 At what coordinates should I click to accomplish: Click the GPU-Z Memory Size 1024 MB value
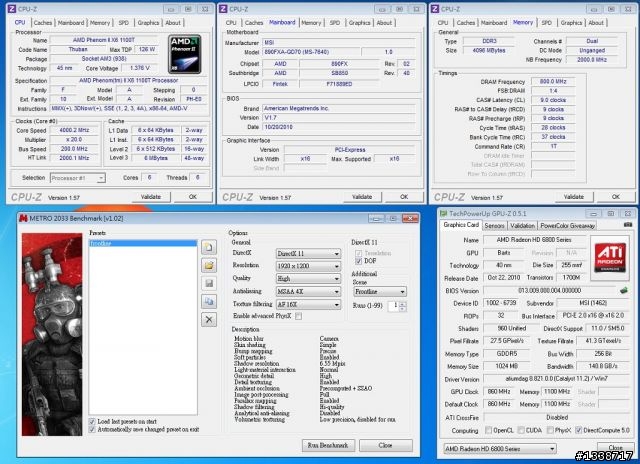(x=507, y=366)
